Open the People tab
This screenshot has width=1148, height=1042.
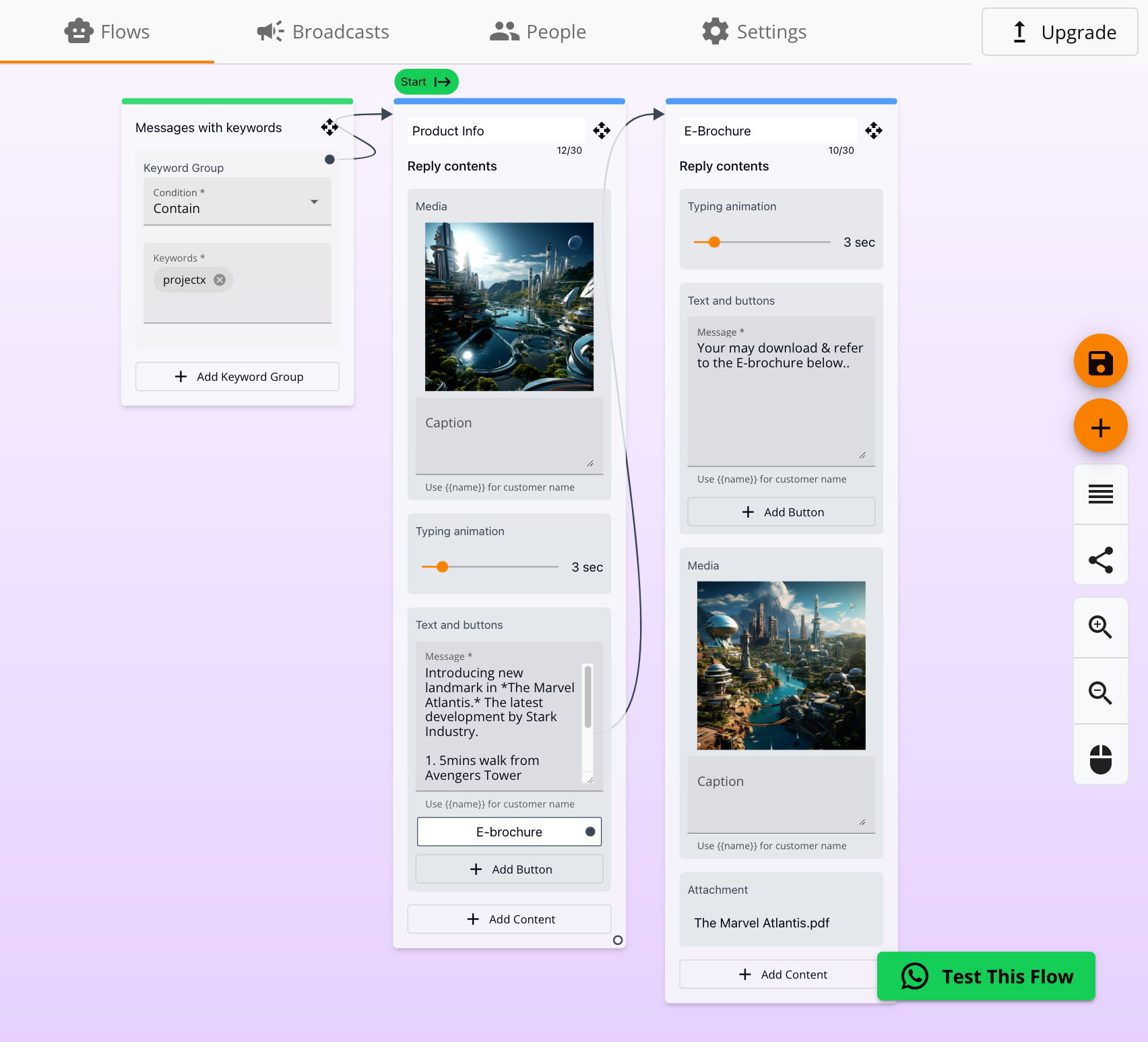[538, 32]
